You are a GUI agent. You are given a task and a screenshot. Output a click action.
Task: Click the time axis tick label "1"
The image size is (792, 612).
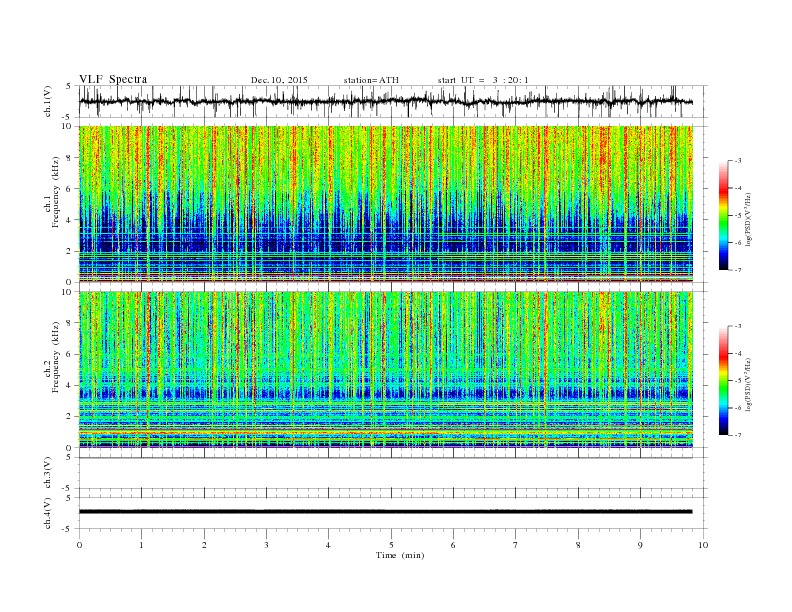141,545
